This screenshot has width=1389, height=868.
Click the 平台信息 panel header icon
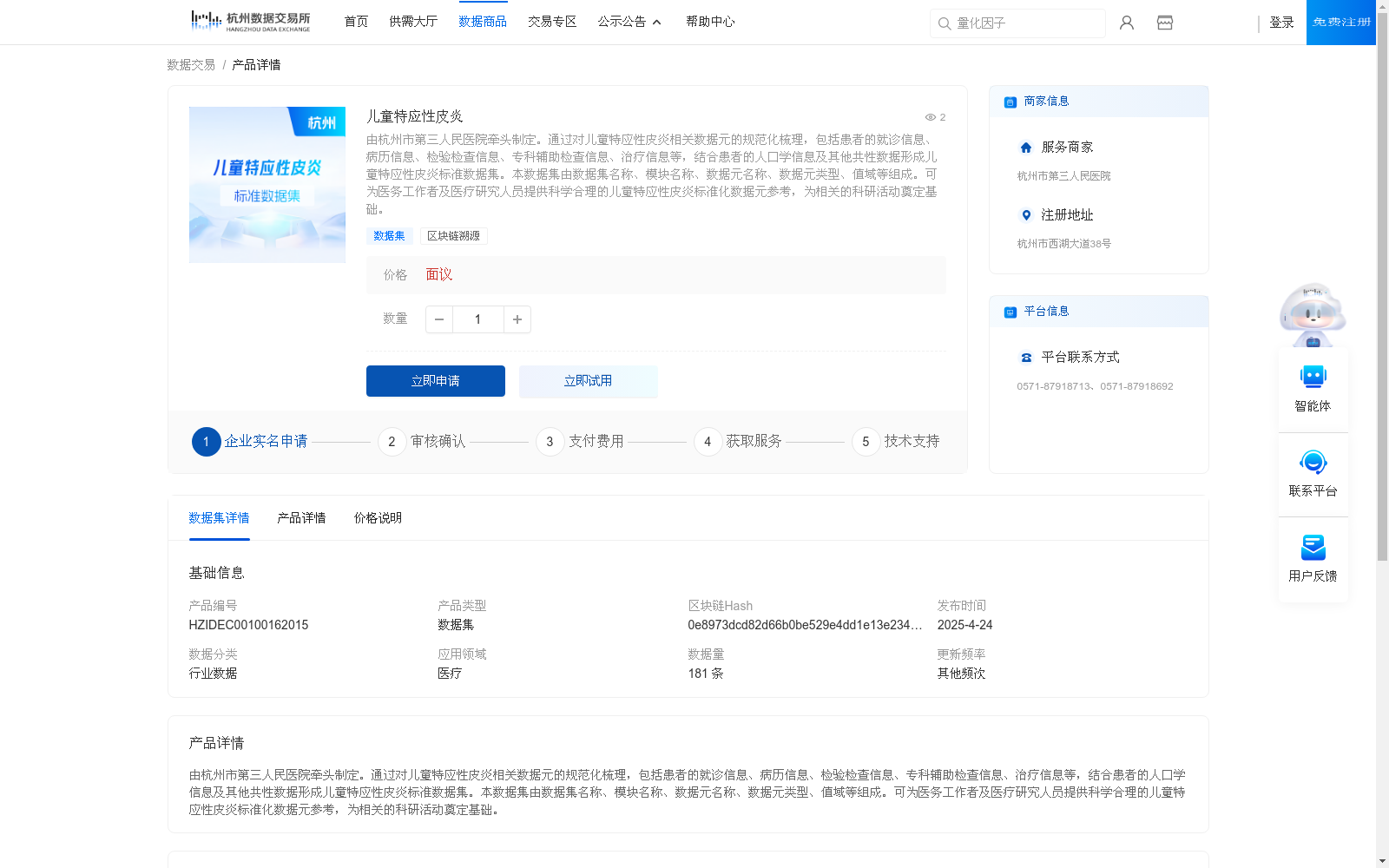coord(1010,312)
